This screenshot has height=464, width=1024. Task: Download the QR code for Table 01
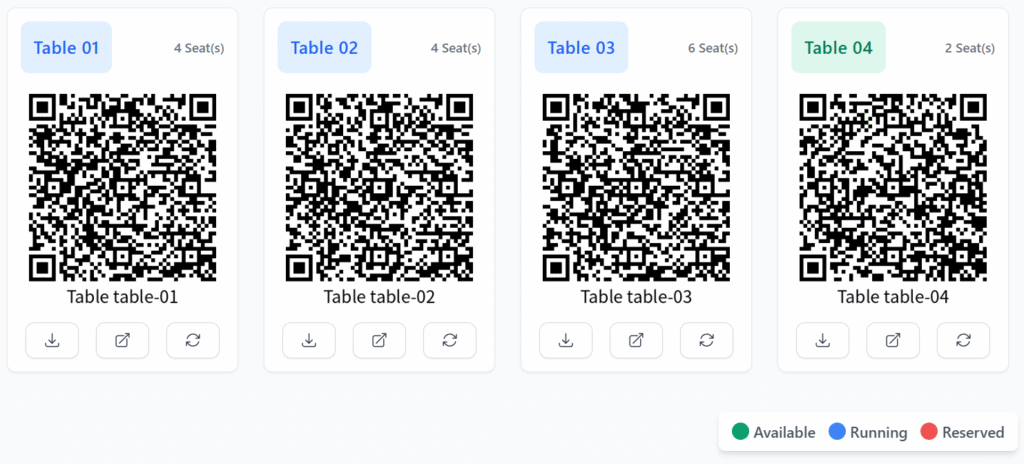click(52, 340)
